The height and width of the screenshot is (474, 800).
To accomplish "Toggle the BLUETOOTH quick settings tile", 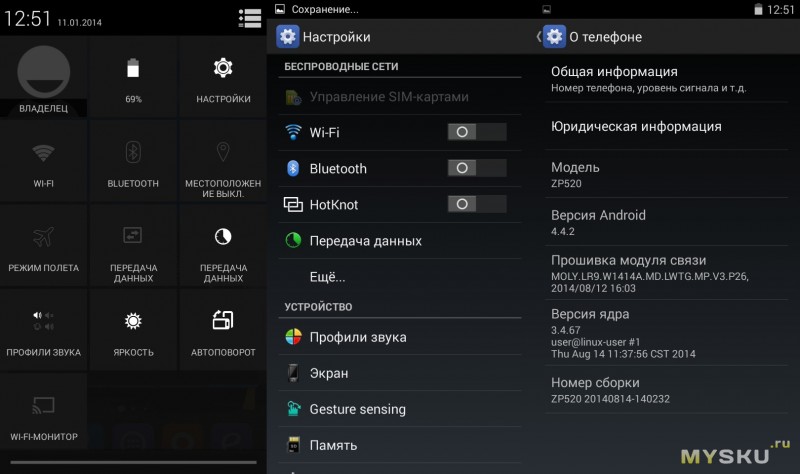I will pos(133,161).
